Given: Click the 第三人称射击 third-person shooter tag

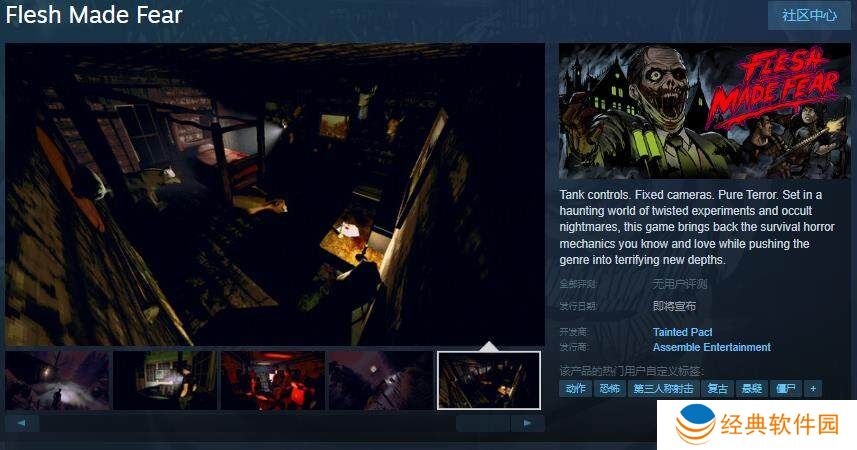Looking at the screenshot, I should 663,388.
